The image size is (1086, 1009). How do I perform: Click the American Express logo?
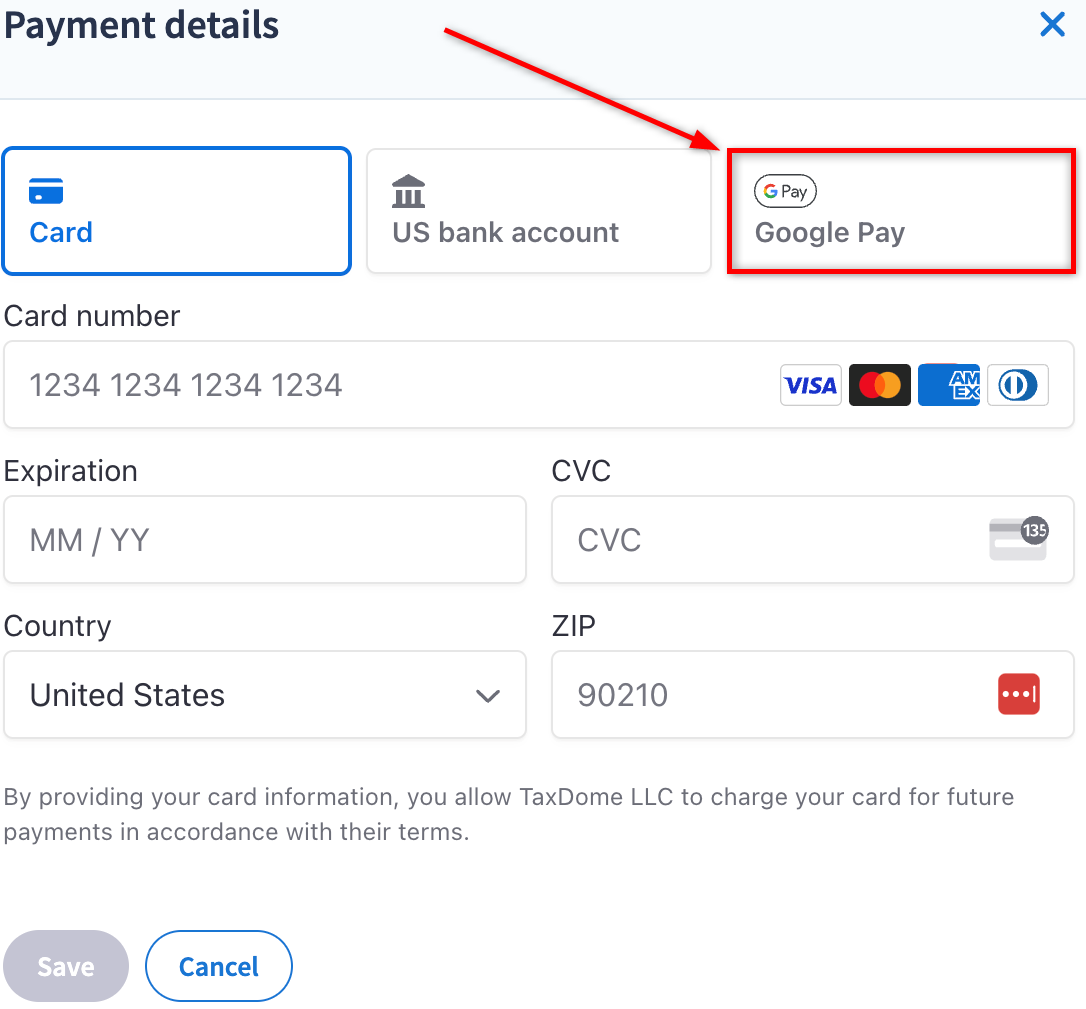click(948, 385)
